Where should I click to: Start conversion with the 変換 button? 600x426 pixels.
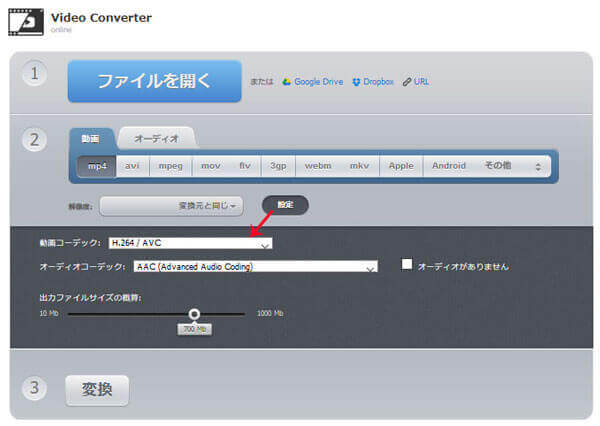tap(97, 390)
